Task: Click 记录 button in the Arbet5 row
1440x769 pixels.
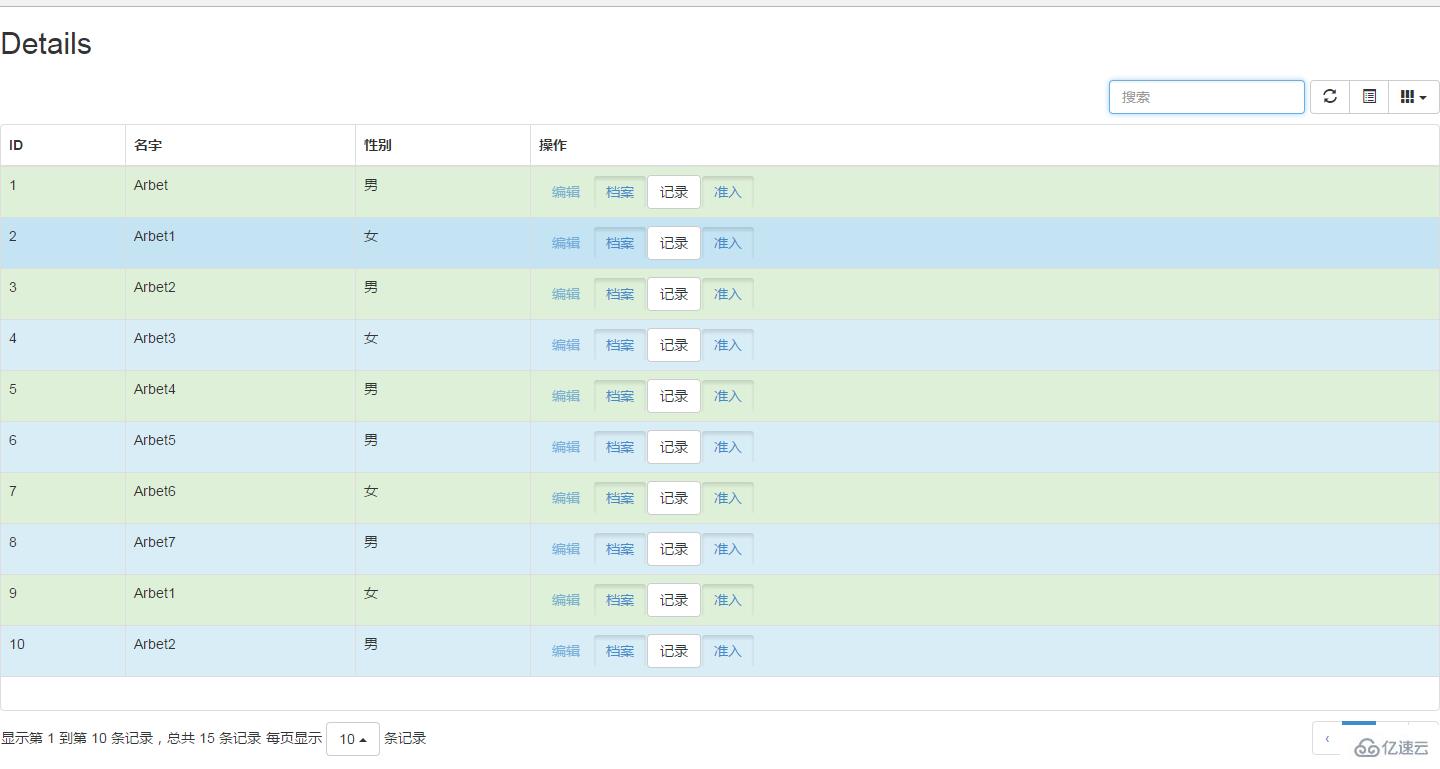Action: point(674,447)
